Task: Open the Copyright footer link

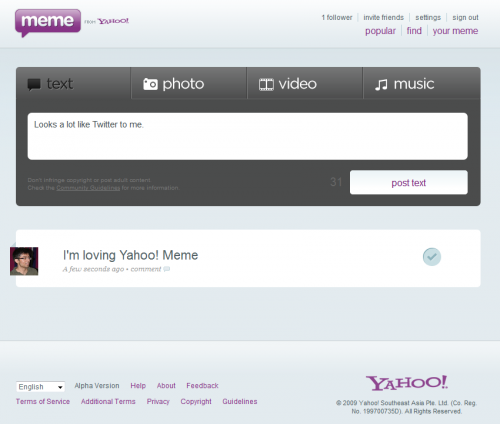Action: click(x=196, y=402)
